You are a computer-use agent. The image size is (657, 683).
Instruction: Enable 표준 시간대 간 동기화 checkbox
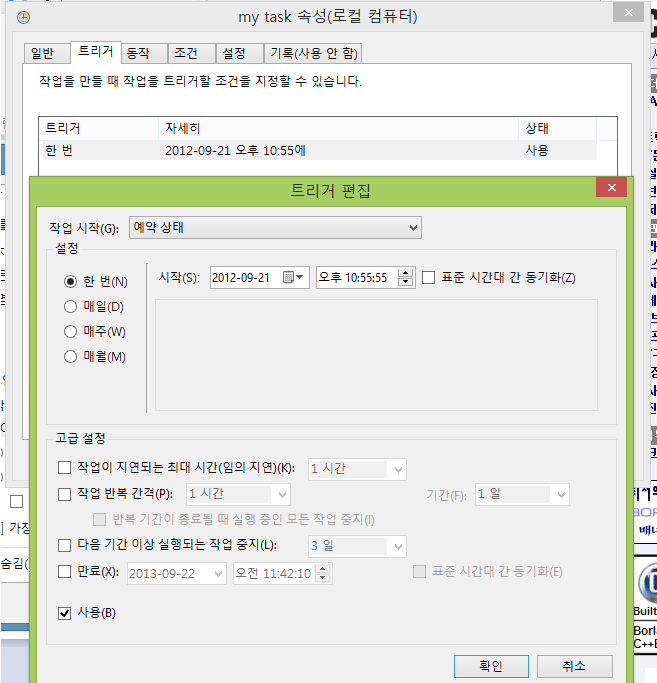tap(429, 278)
